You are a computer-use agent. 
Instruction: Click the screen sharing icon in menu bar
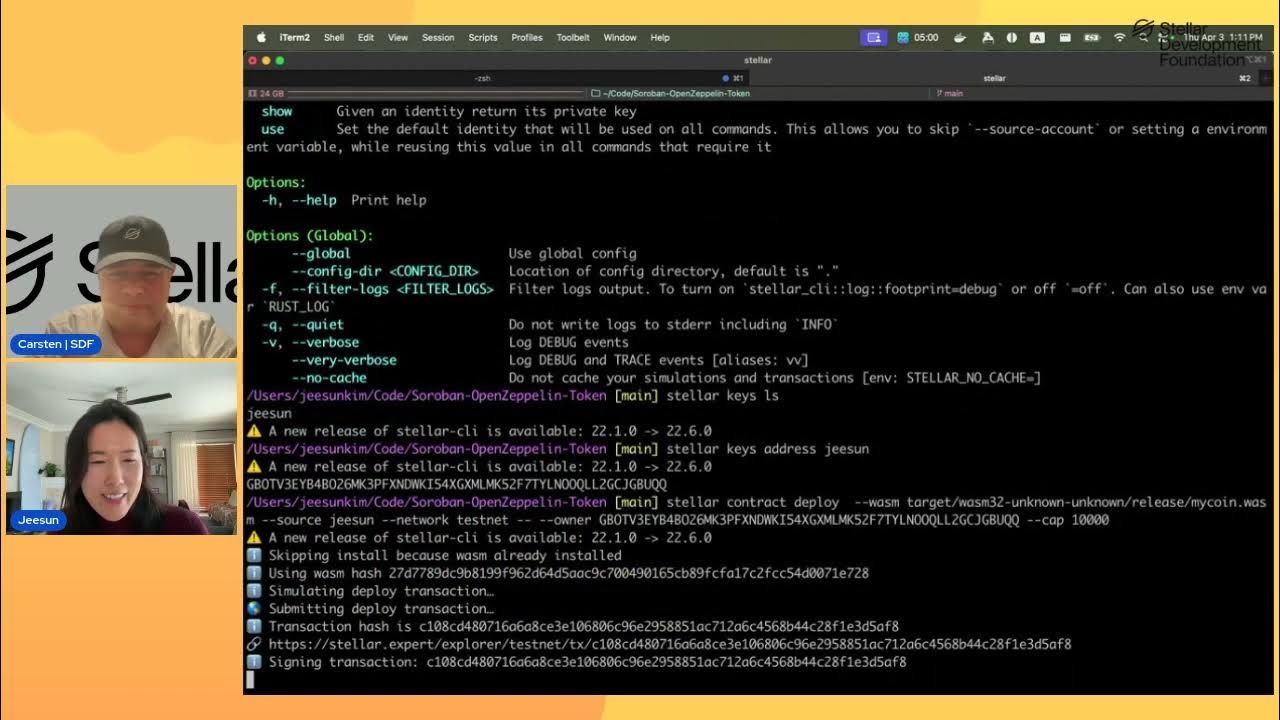click(x=873, y=37)
